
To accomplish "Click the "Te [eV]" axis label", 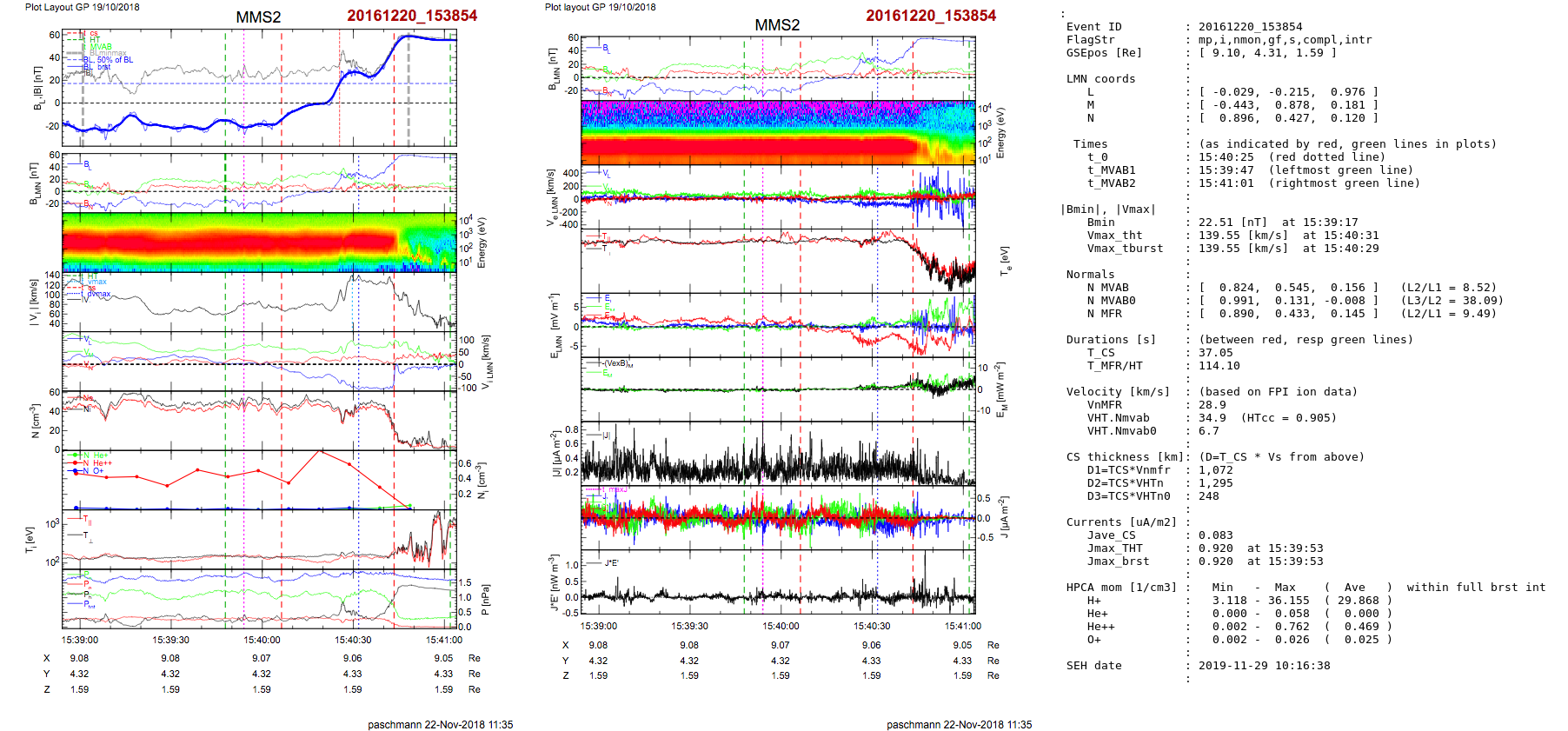I will (x=1004, y=260).
